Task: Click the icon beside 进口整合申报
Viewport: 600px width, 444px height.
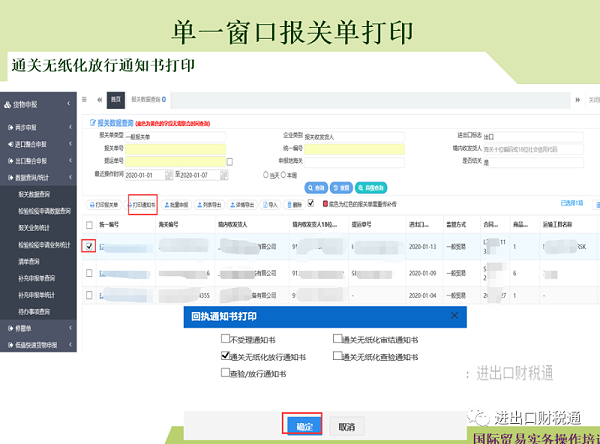Action: click(11, 144)
